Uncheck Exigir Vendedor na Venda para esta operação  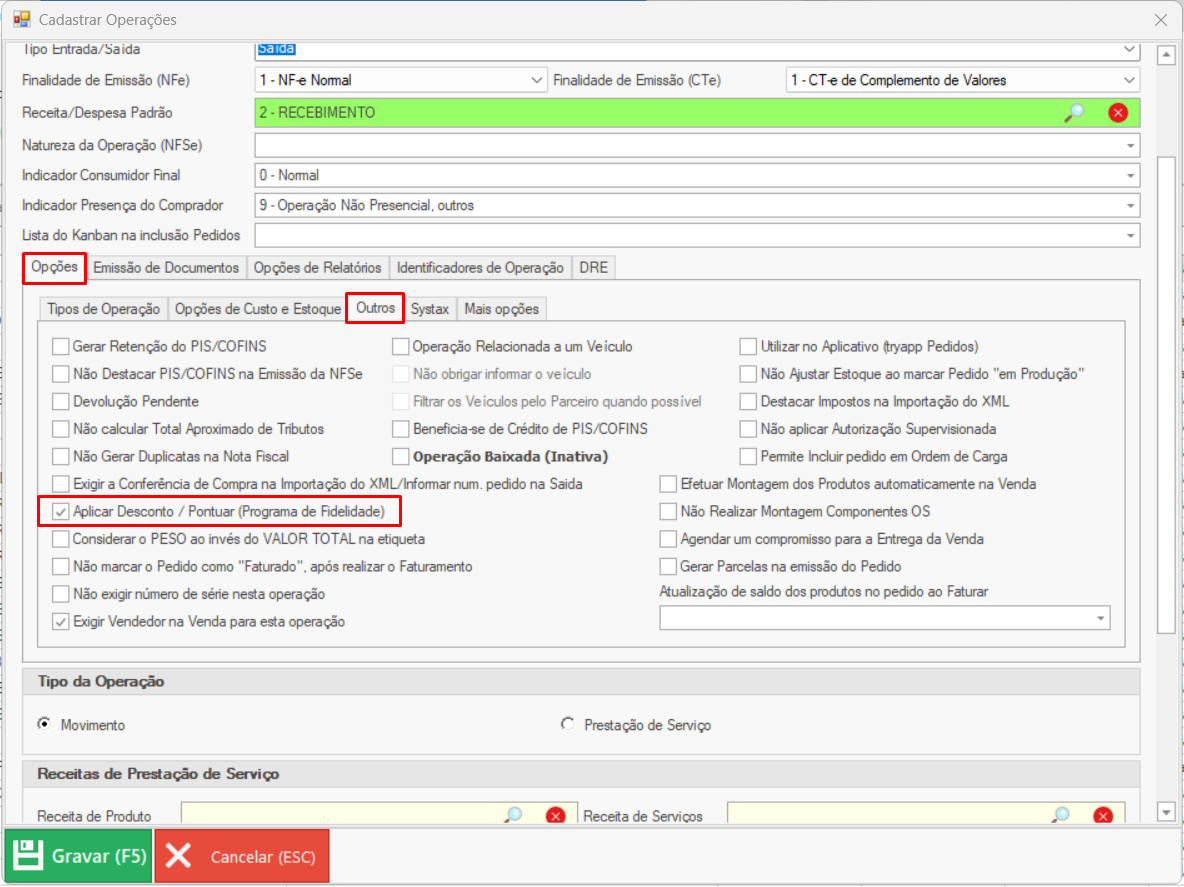coord(60,622)
